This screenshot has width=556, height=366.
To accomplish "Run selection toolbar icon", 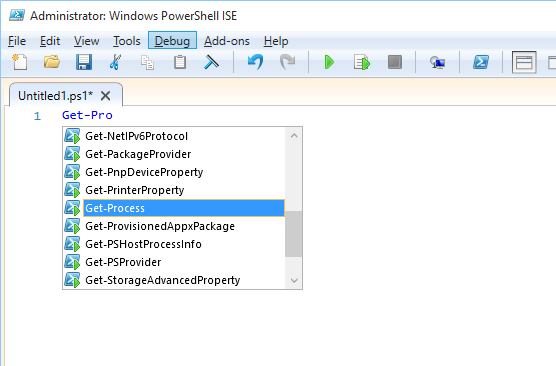I will [362, 62].
